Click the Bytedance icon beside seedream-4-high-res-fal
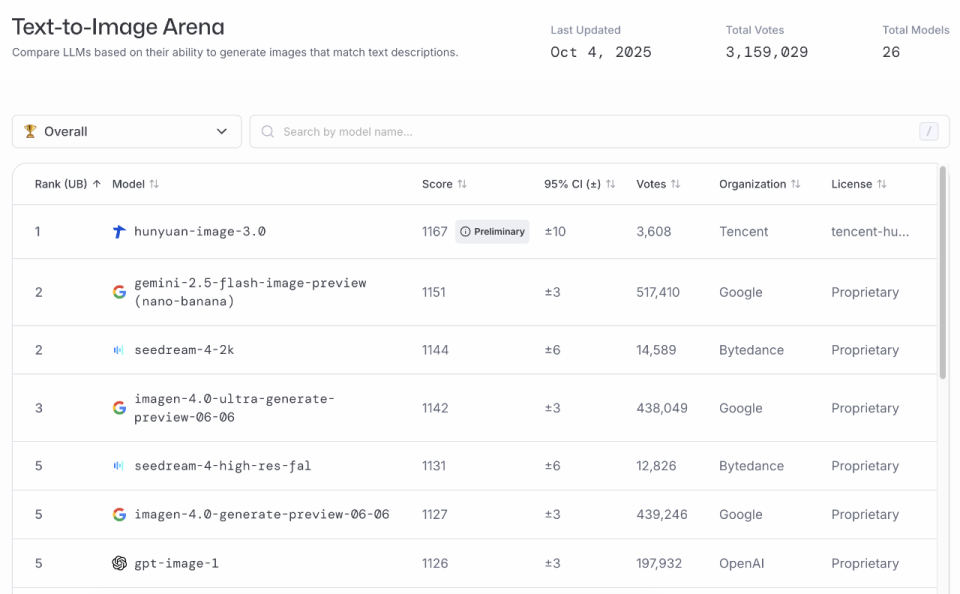The width and height of the screenshot is (960, 594). pos(119,466)
